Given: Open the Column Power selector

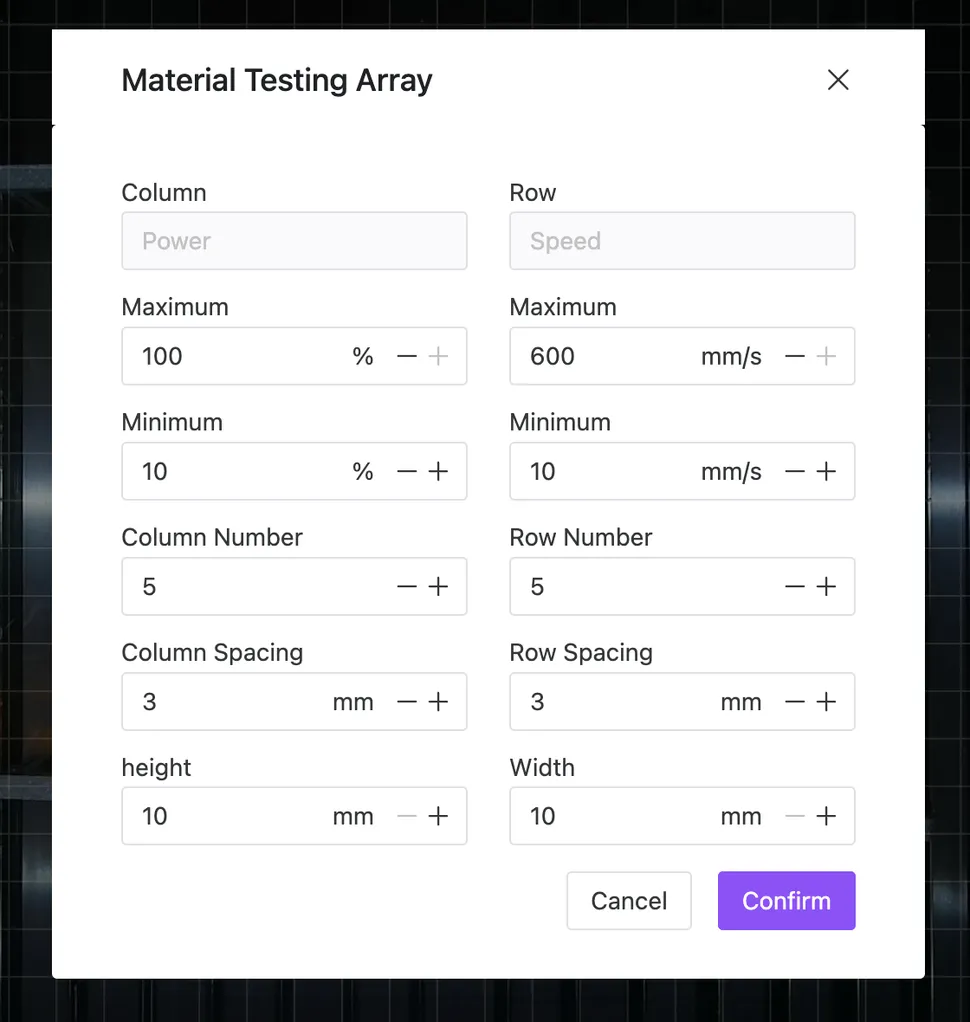Looking at the screenshot, I should (x=294, y=241).
